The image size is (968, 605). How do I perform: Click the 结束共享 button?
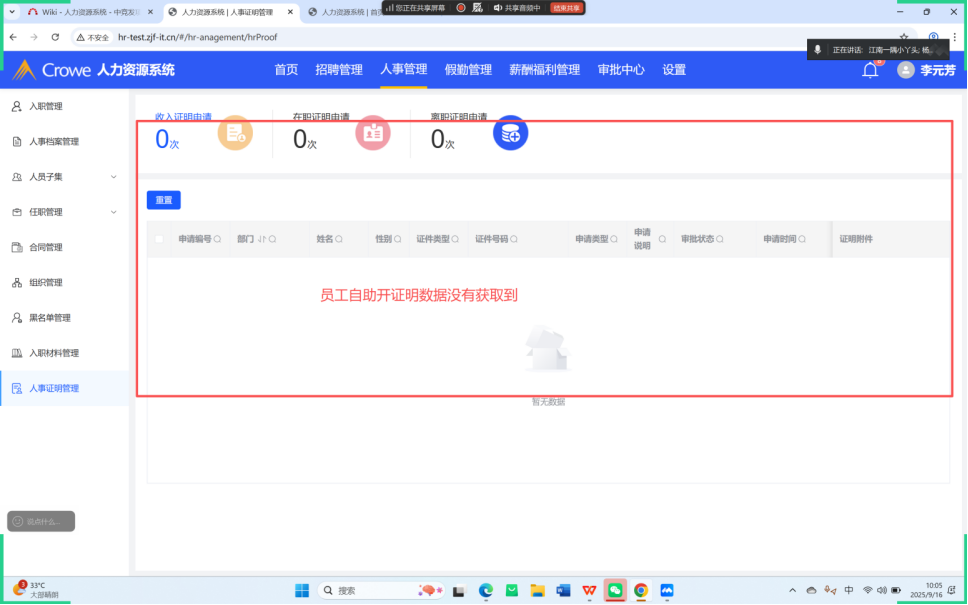point(566,8)
